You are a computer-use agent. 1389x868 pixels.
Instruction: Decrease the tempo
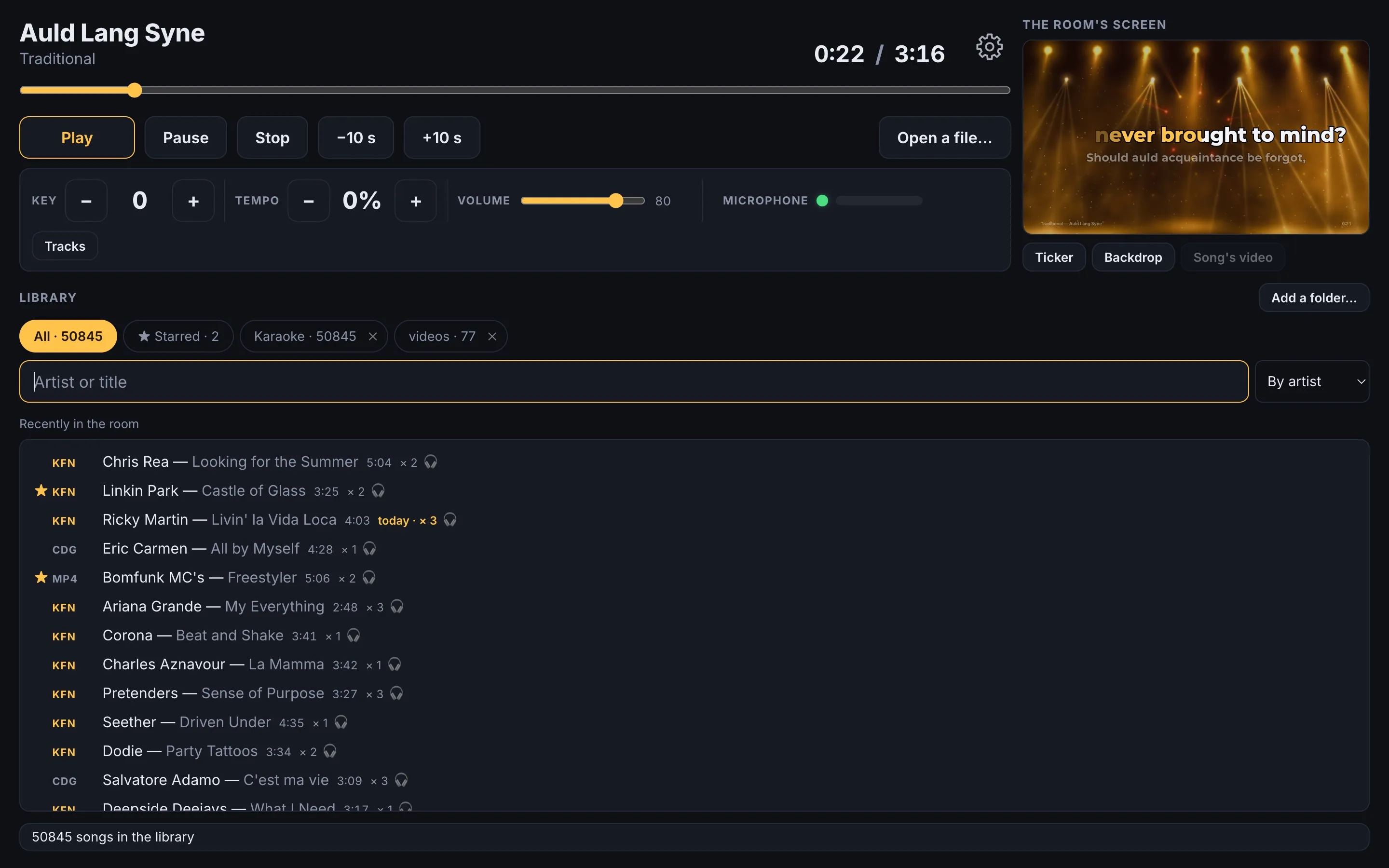309,201
